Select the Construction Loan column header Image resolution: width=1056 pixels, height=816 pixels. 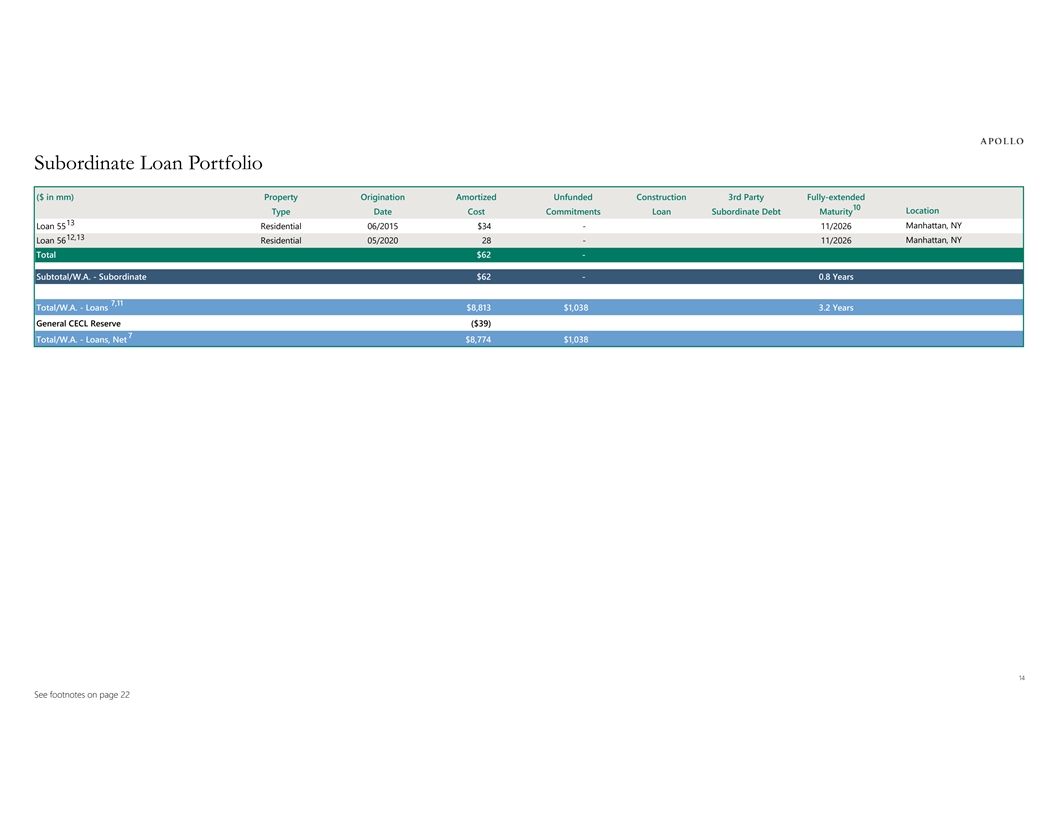click(661, 204)
